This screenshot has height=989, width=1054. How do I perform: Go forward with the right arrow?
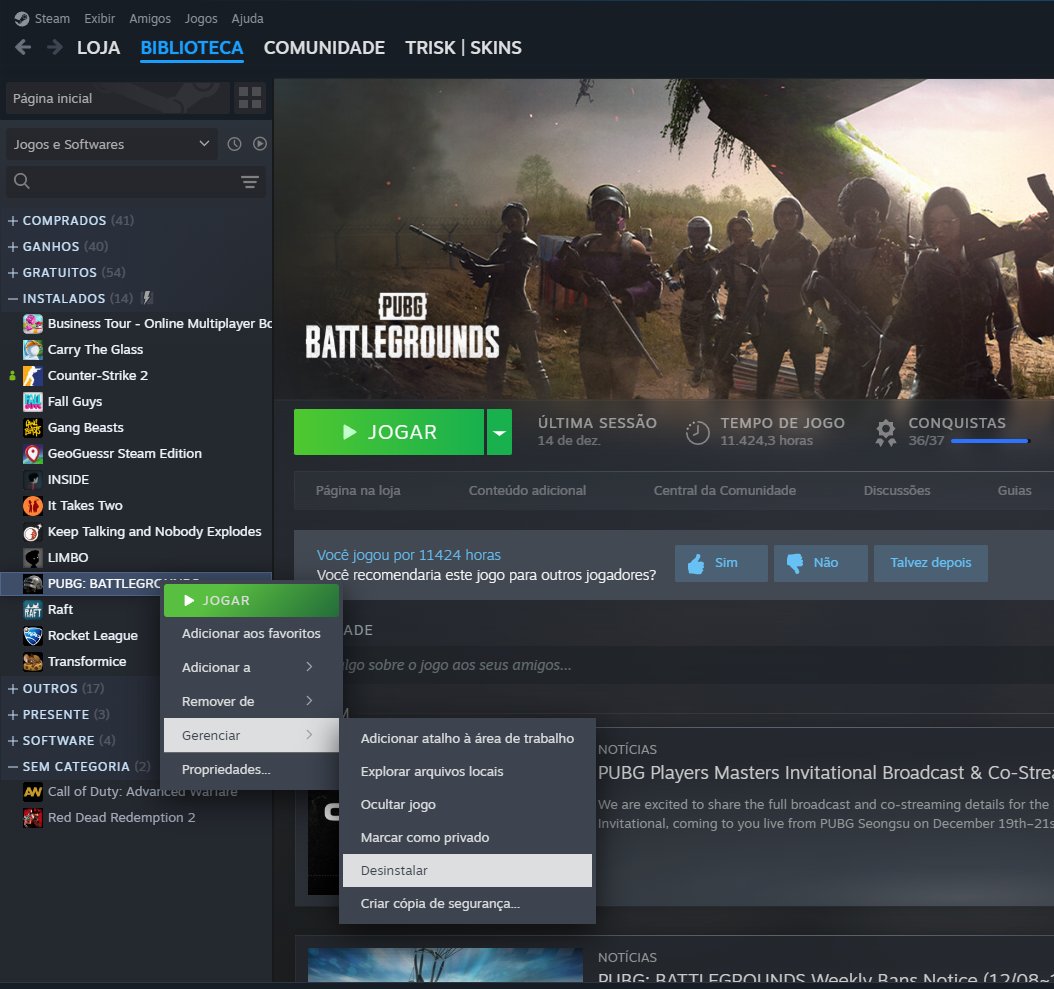point(55,47)
